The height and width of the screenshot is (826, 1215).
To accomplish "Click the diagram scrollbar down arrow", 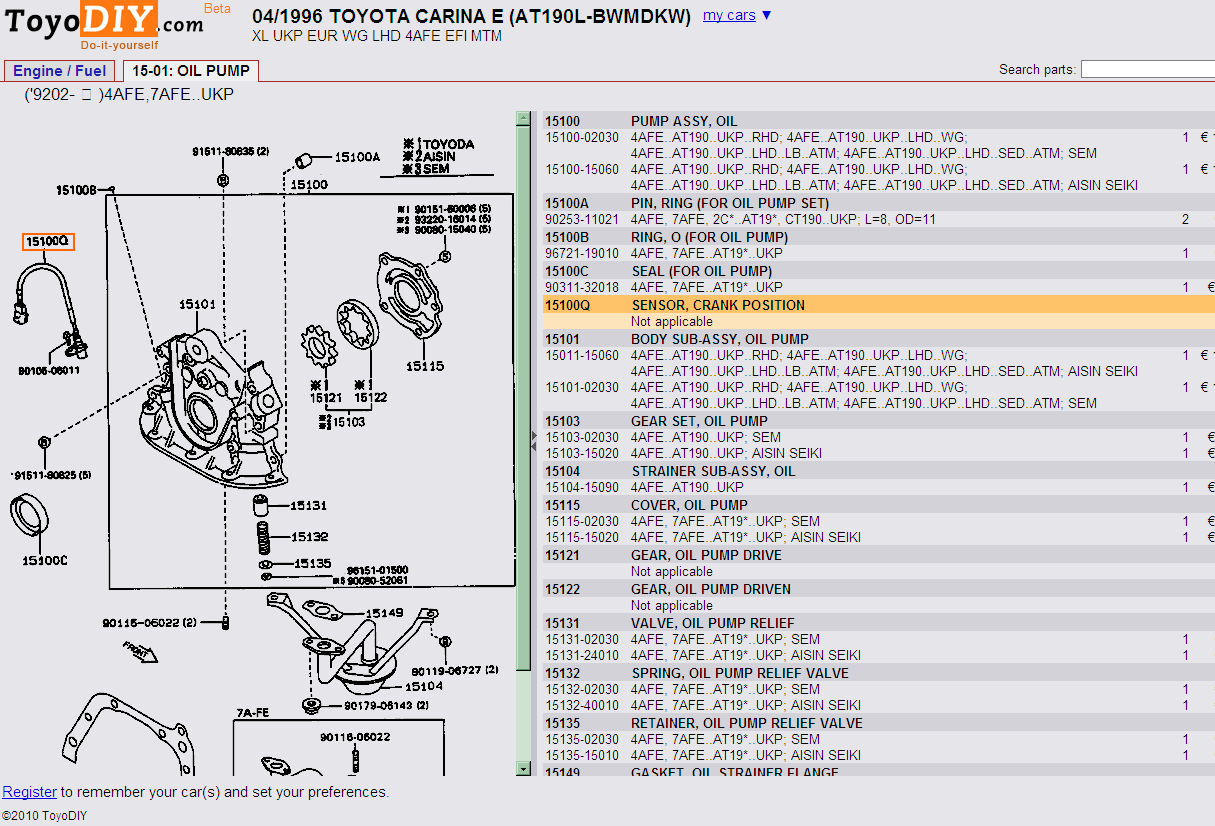I will [523, 768].
